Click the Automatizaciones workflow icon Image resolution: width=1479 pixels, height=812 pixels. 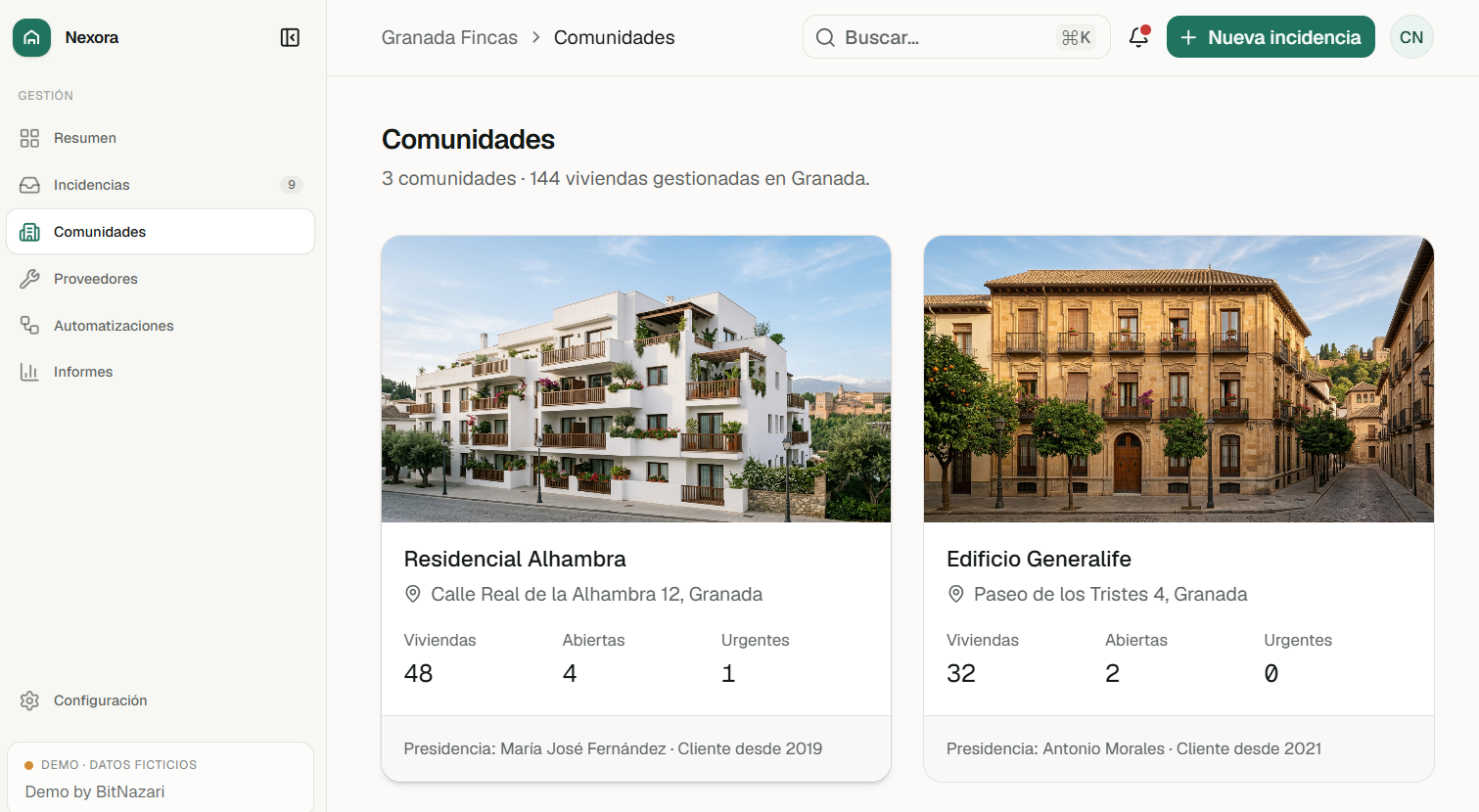click(29, 326)
